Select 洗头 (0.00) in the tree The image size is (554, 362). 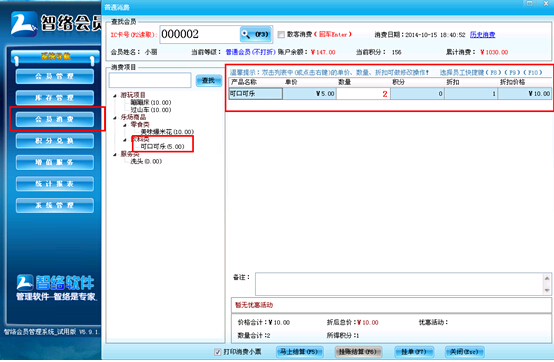[x=146, y=161]
